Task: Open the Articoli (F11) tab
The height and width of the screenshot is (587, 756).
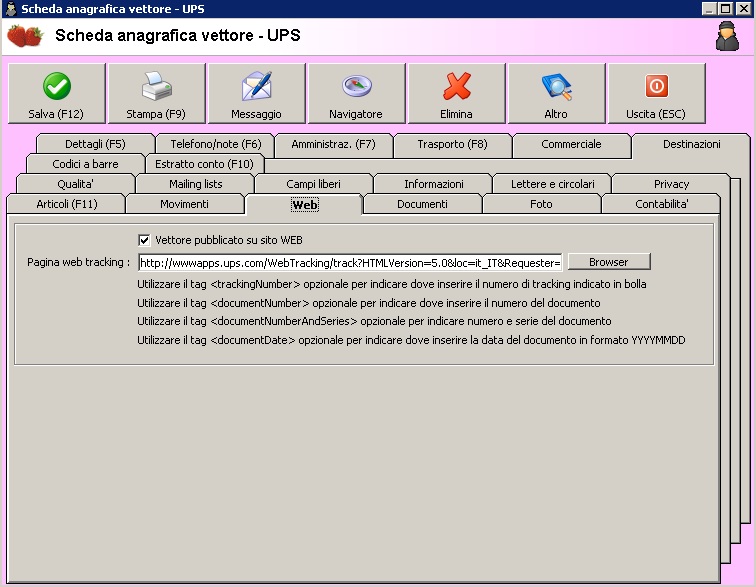Action: 67,204
